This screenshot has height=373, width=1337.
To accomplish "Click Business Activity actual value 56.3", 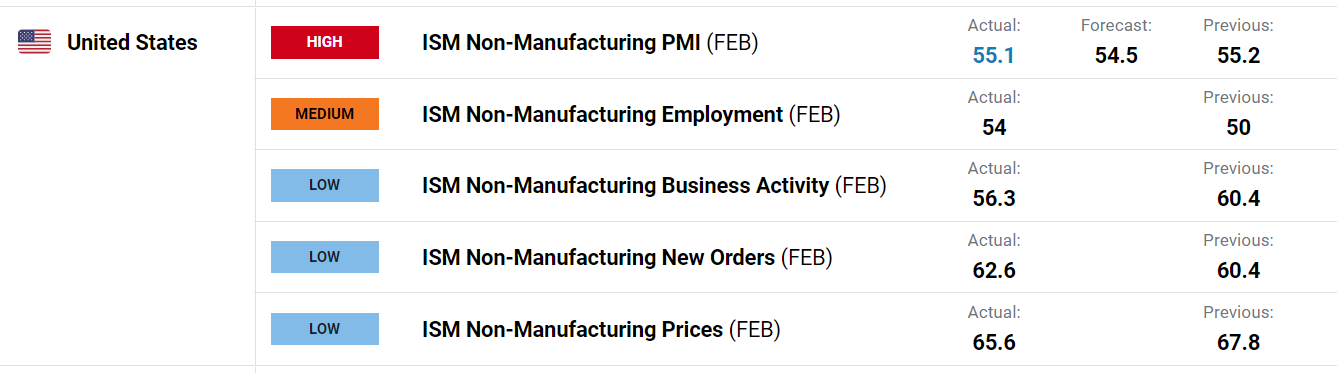I will click(994, 199).
